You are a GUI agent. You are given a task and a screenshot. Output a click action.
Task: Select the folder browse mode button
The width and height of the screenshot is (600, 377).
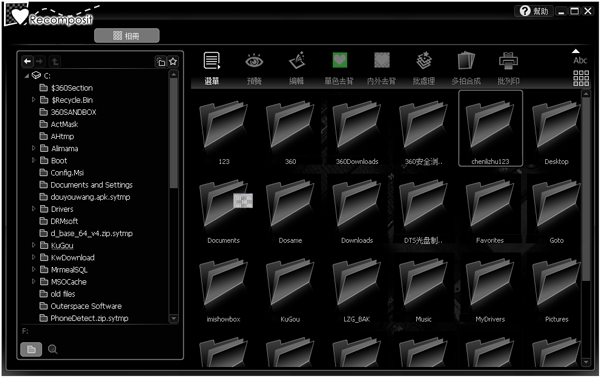[31, 349]
